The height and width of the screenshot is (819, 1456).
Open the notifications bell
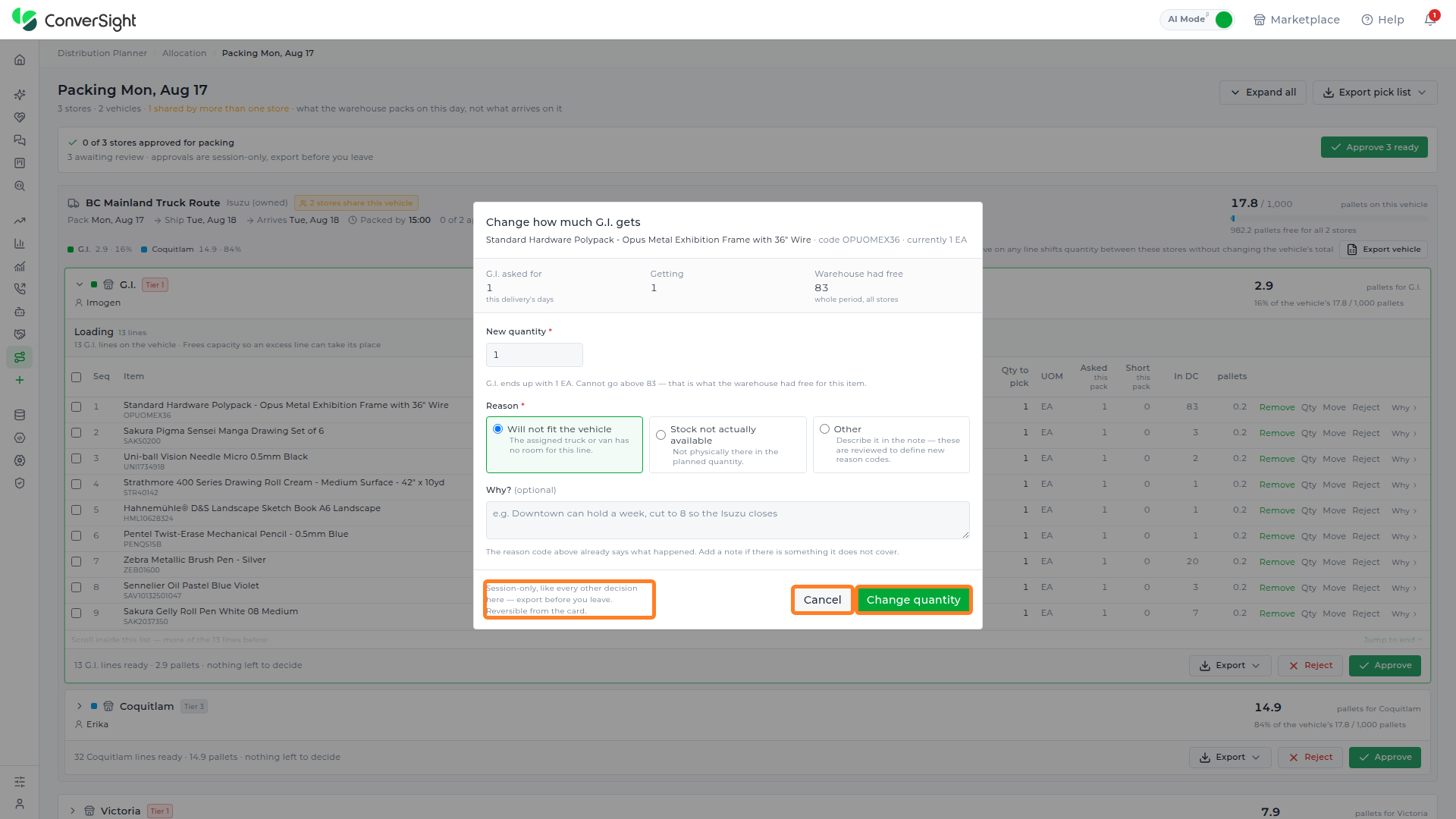1430,20
